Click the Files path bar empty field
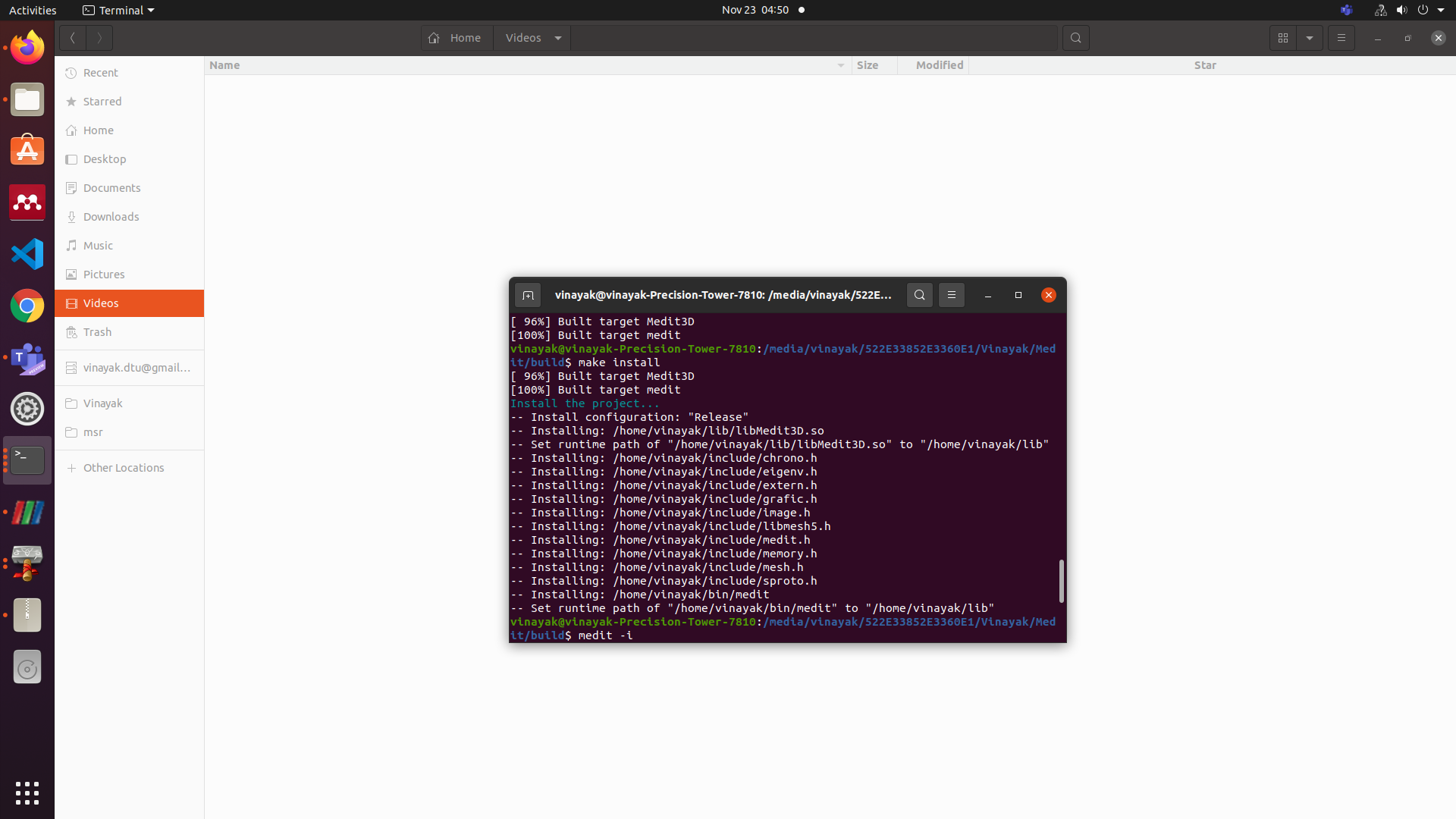1456x819 pixels. (814, 38)
